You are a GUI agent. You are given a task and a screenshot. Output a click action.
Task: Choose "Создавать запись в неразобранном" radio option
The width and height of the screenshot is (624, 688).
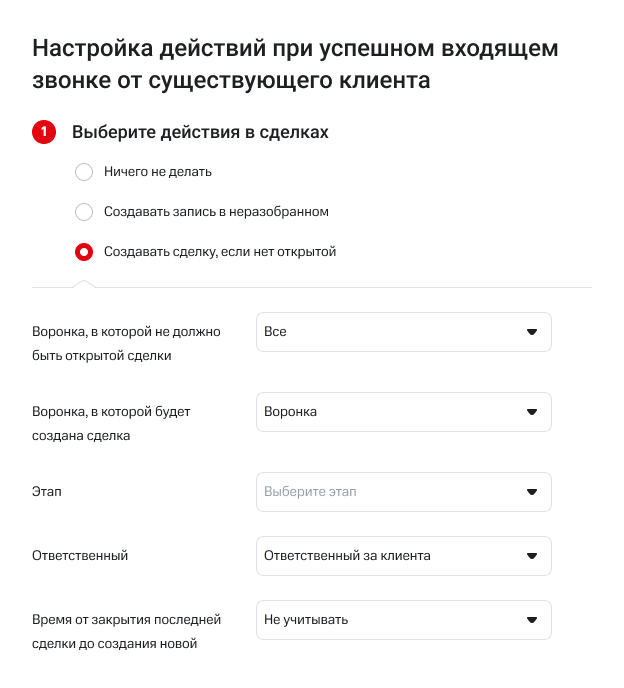[84, 212]
